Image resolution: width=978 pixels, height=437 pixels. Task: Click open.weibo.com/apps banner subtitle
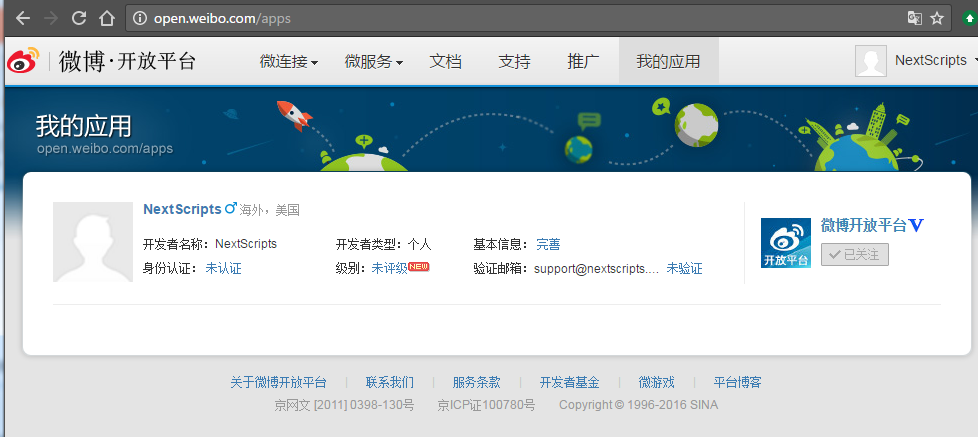105,149
